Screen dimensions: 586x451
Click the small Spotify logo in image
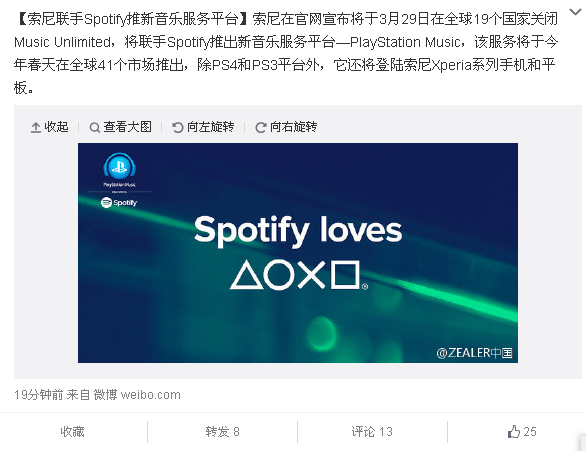(x=119, y=203)
